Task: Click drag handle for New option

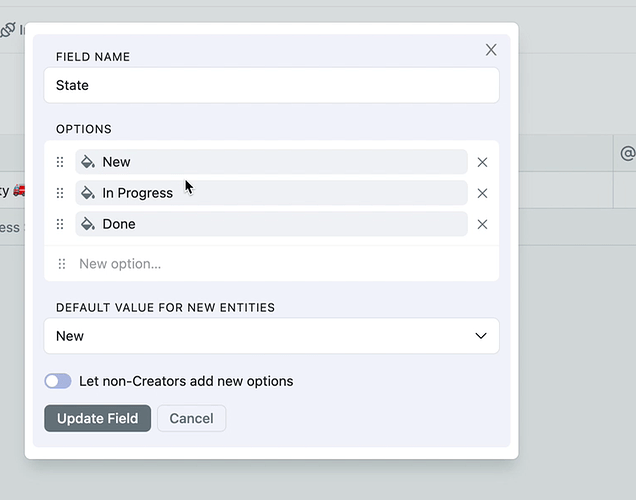Action: [x=60, y=162]
